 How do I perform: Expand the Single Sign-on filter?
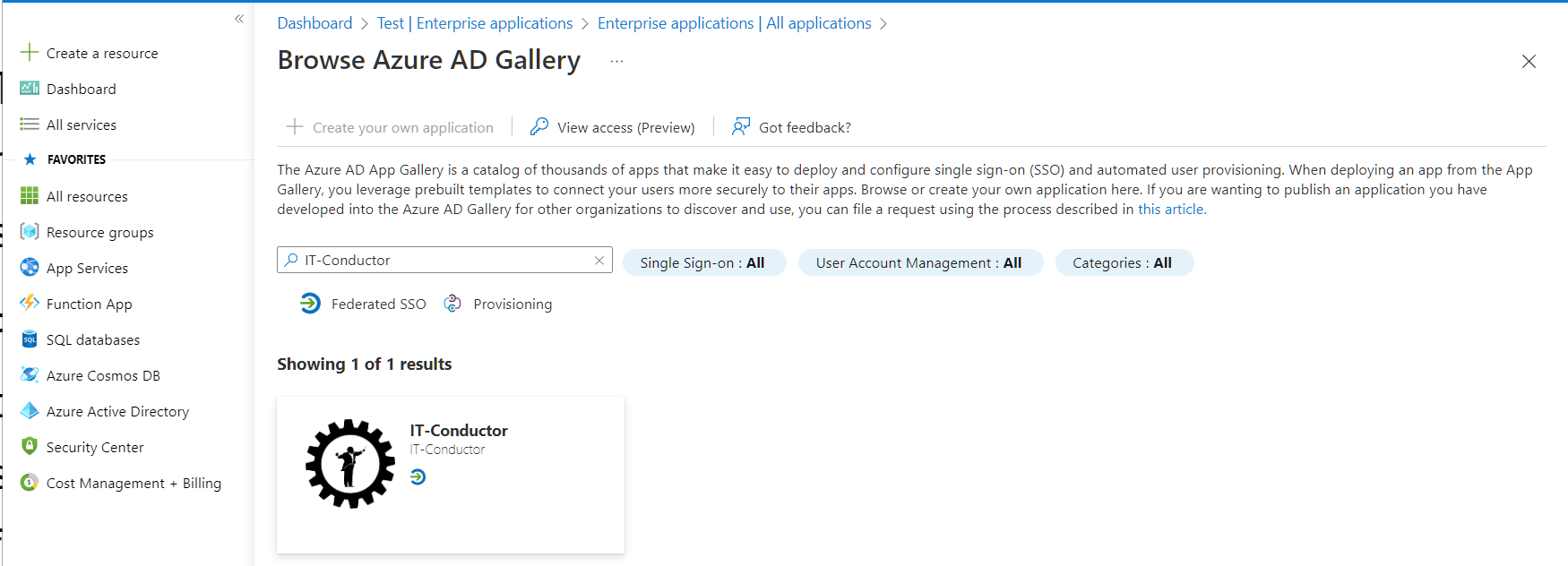click(702, 262)
